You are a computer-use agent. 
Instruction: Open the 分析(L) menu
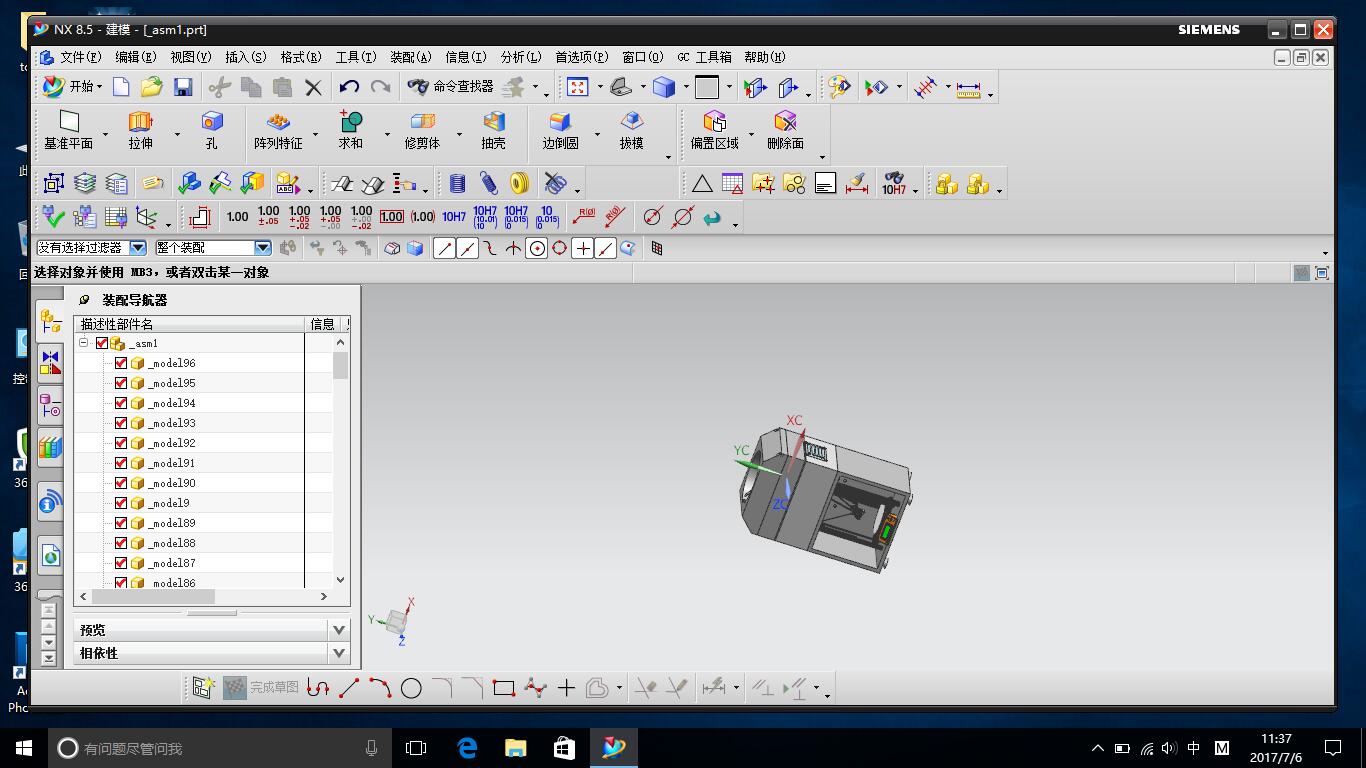(520, 57)
